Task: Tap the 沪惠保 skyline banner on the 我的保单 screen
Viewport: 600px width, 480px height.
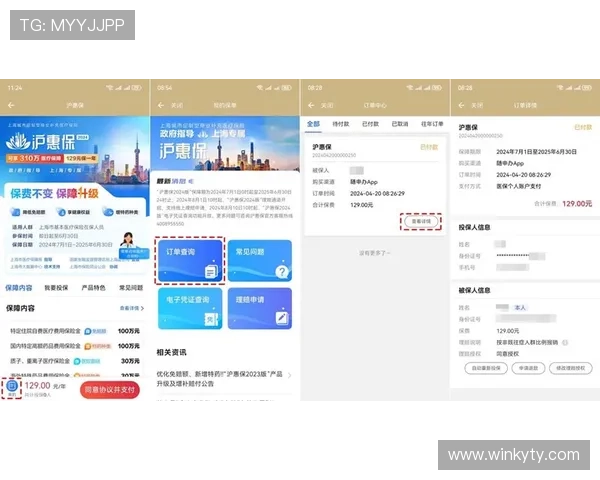Action: (x=225, y=144)
